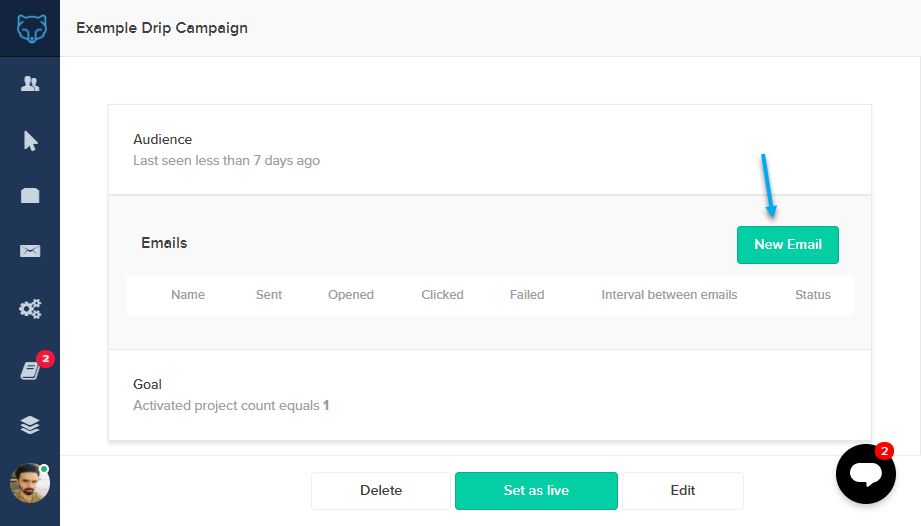The height and width of the screenshot is (526, 921).
Task: Open the chat messenger bubble
Action: pyautogui.click(x=865, y=473)
